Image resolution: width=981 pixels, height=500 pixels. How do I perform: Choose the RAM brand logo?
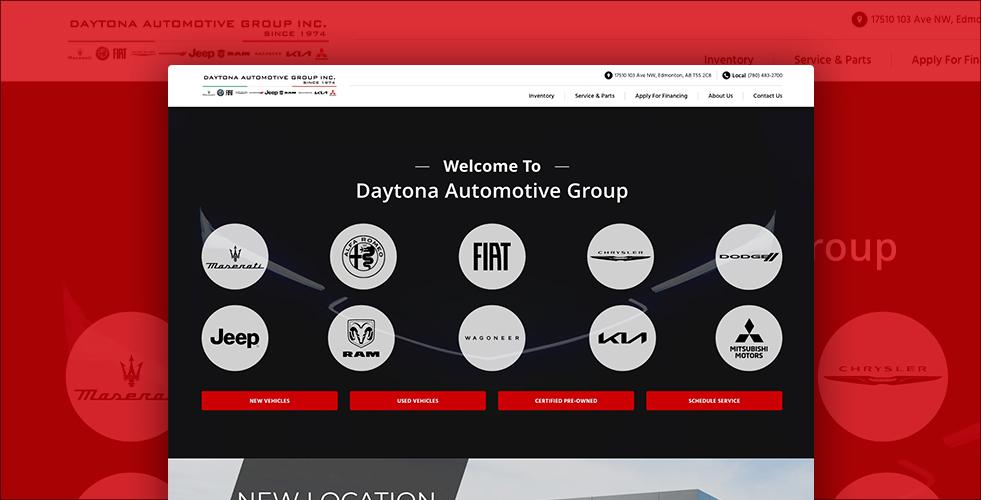pyautogui.click(x=362, y=338)
